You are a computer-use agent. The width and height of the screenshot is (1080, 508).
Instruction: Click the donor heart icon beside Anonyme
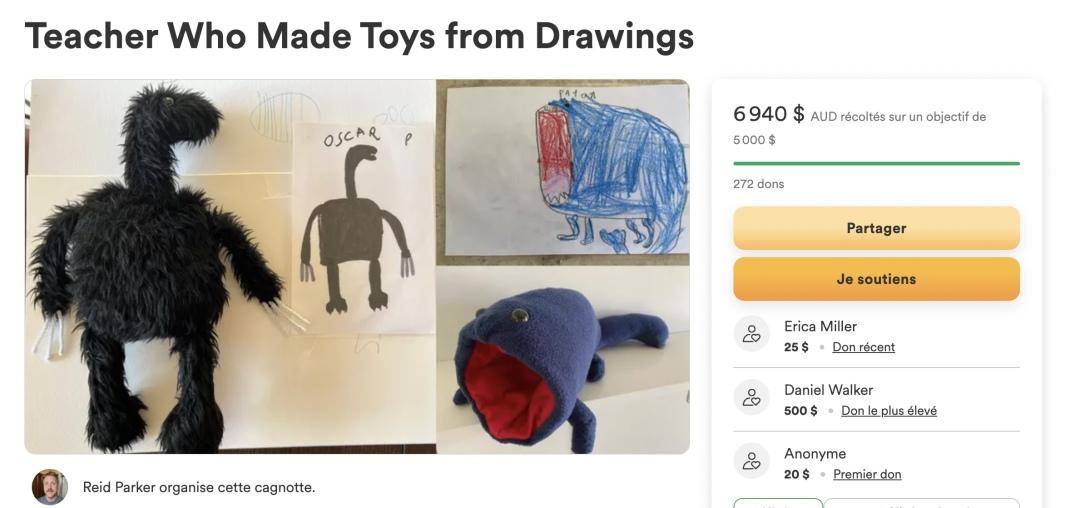click(x=751, y=461)
